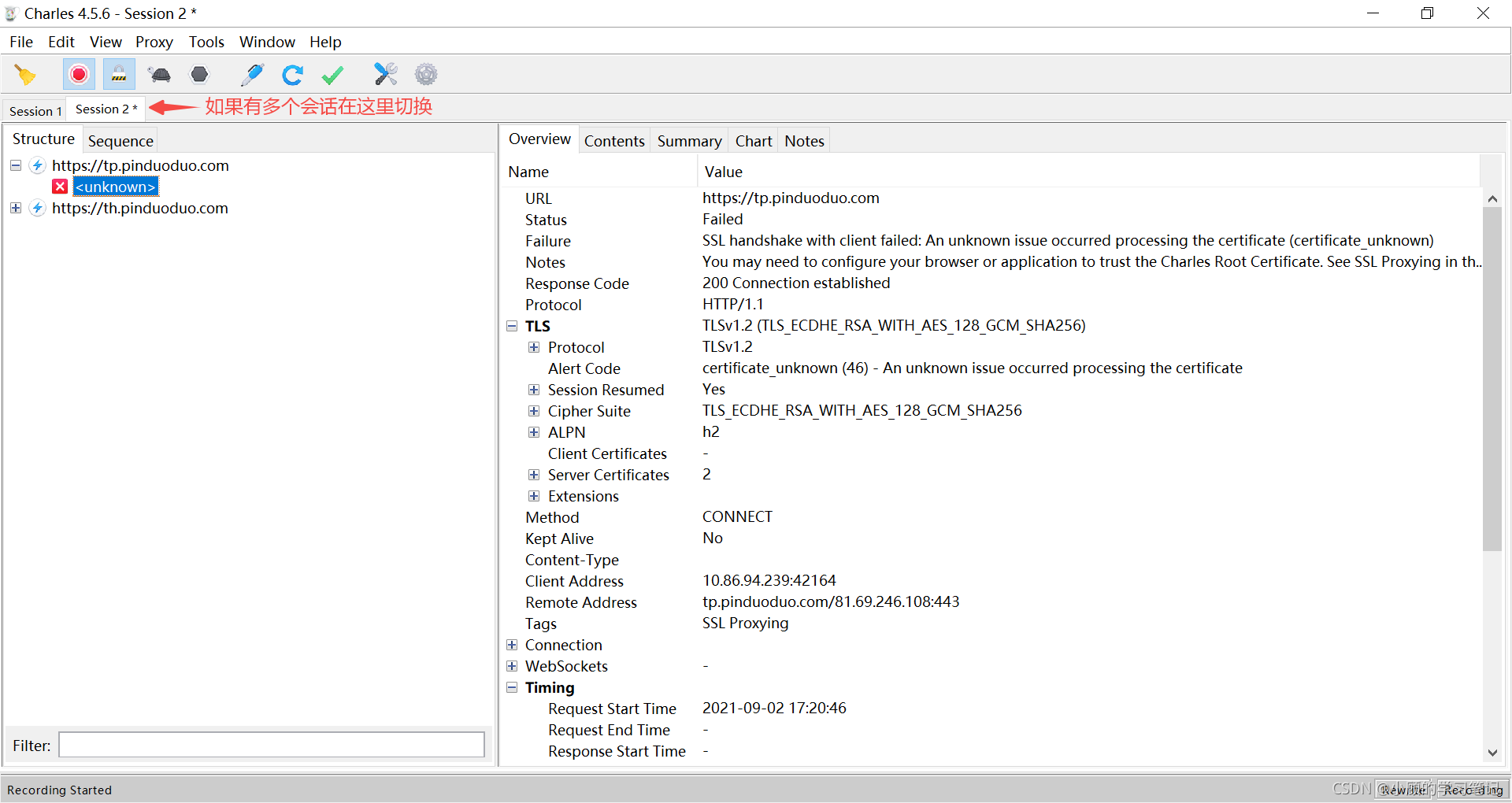The image size is (1512, 803).
Task: Select the Request Start Time row
Action: (992, 709)
